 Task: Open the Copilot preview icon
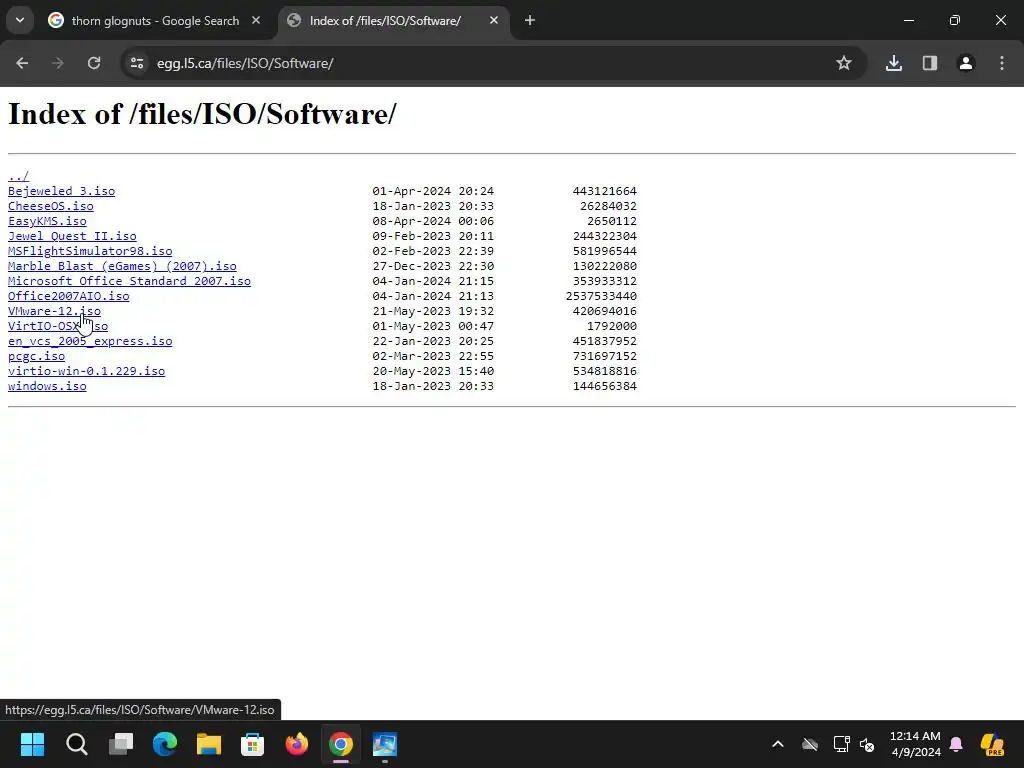[x=993, y=744]
